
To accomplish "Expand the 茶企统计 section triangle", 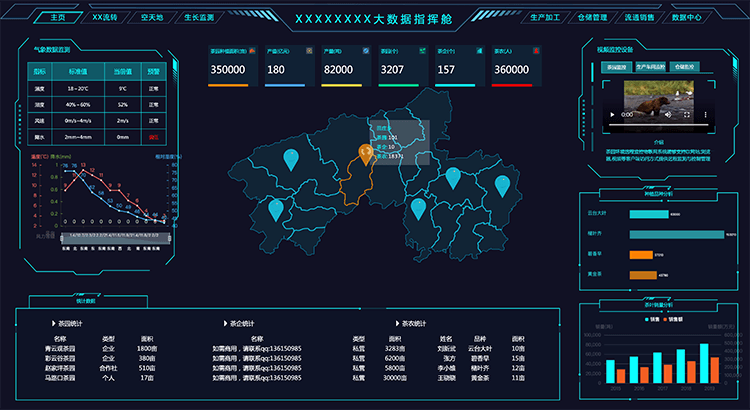I will click(225, 324).
